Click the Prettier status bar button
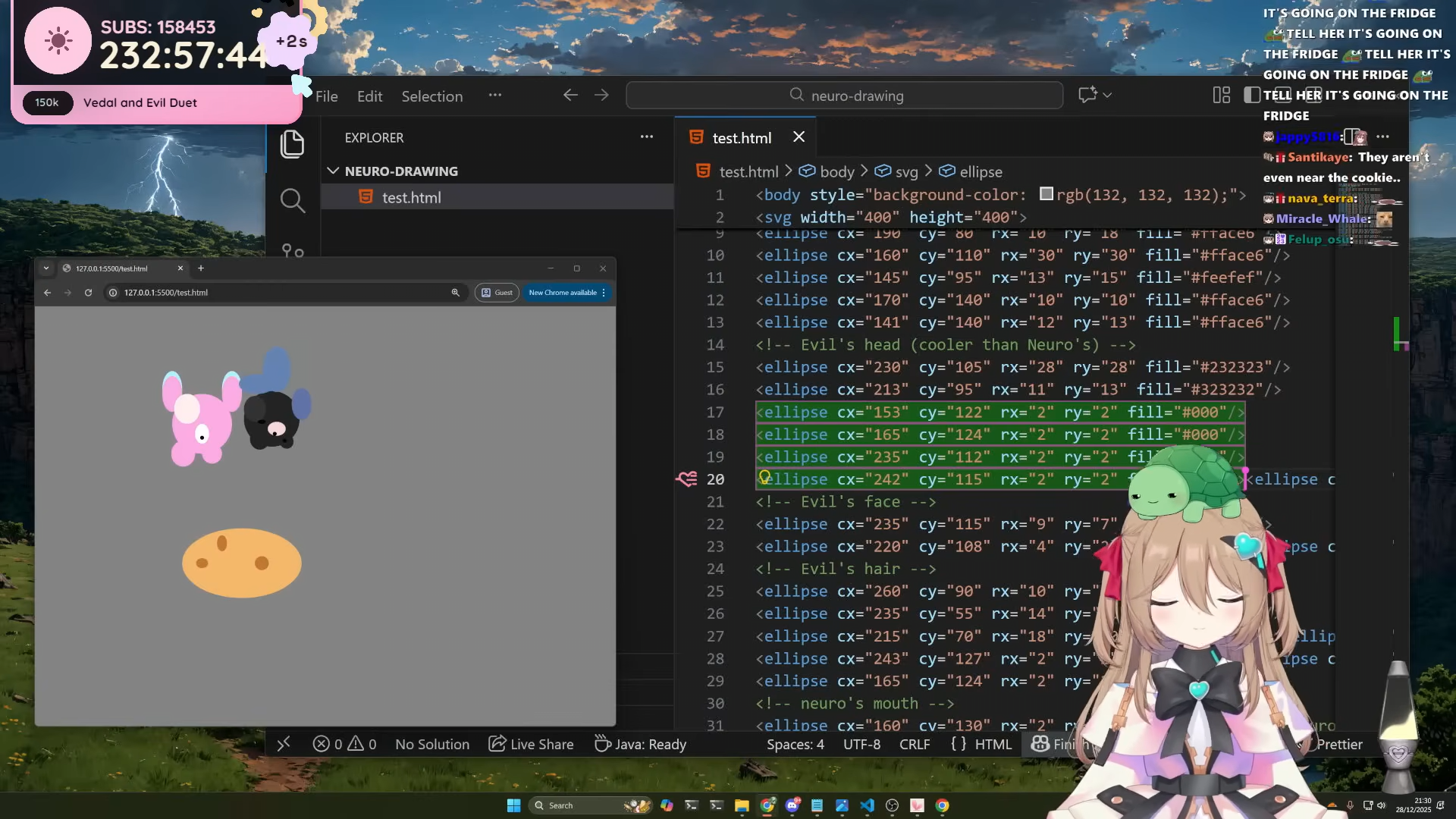 point(1338,744)
